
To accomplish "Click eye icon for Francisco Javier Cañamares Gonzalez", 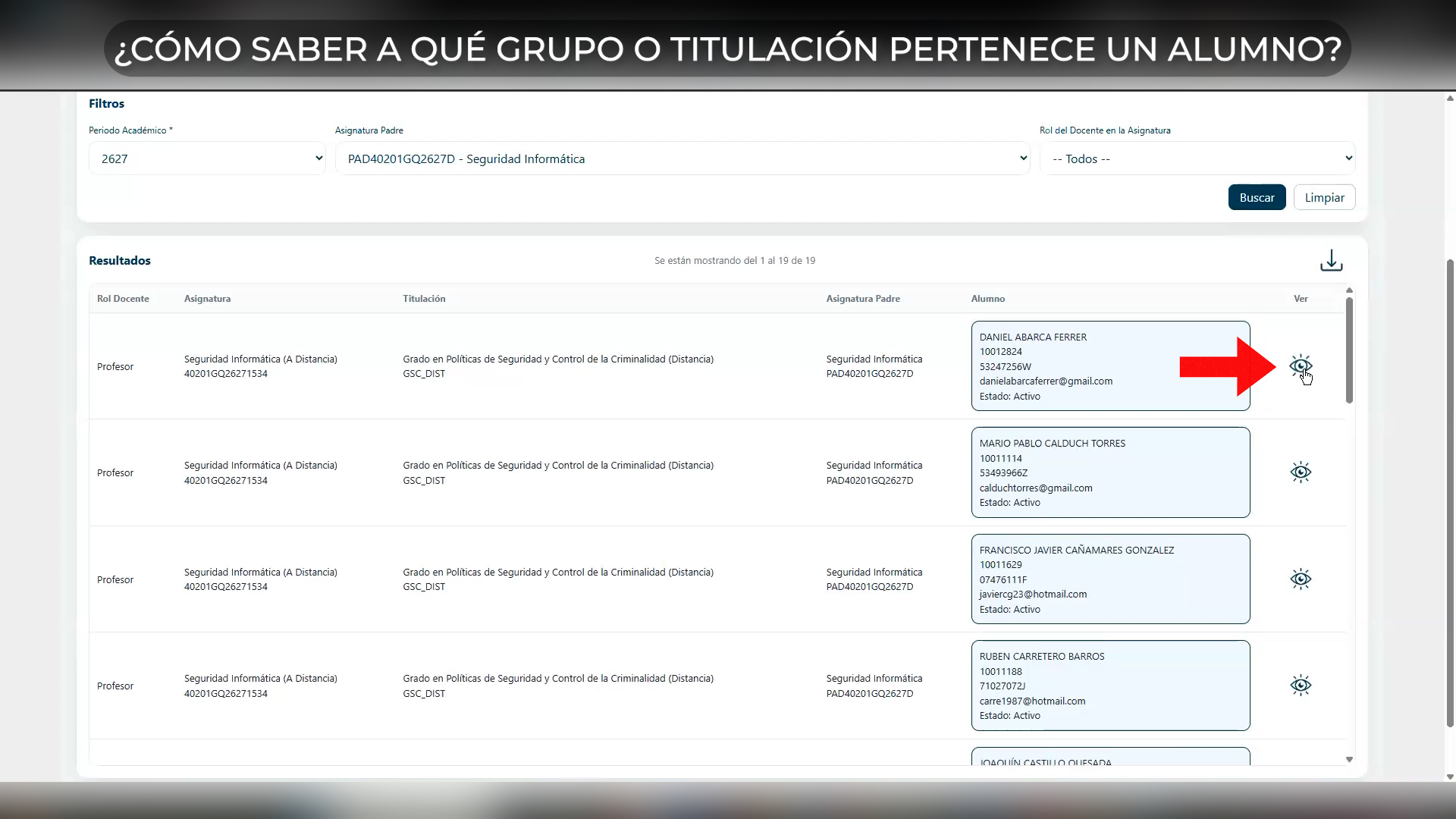I will click(1301, 579).
